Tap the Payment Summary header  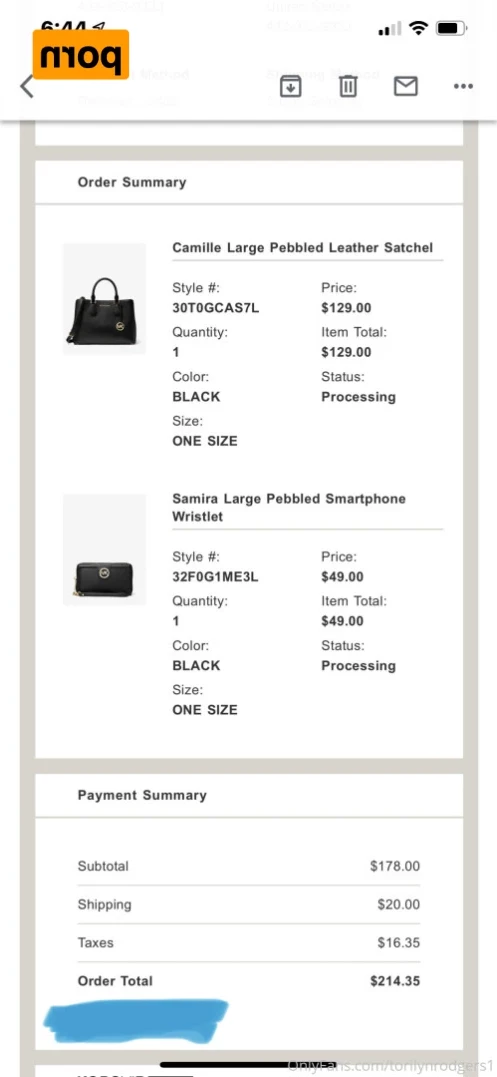click(142, 795)
